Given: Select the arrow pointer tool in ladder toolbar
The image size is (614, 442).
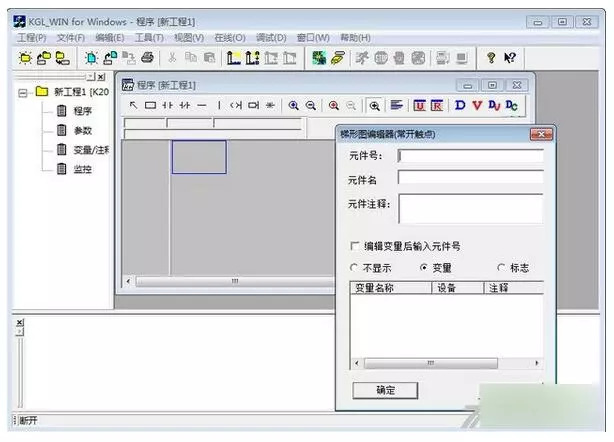Looking at the screenshot, I should click(133, 105).
